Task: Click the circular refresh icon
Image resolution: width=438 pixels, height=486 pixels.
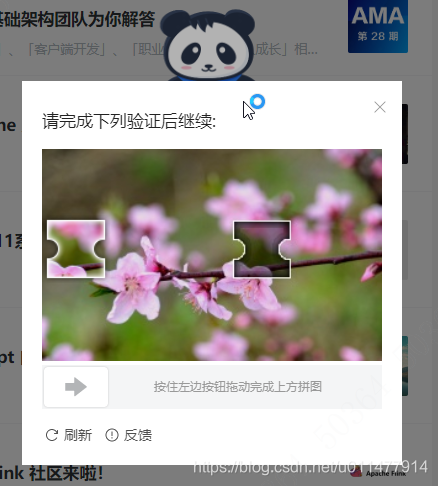Action: tap(52, 435)
